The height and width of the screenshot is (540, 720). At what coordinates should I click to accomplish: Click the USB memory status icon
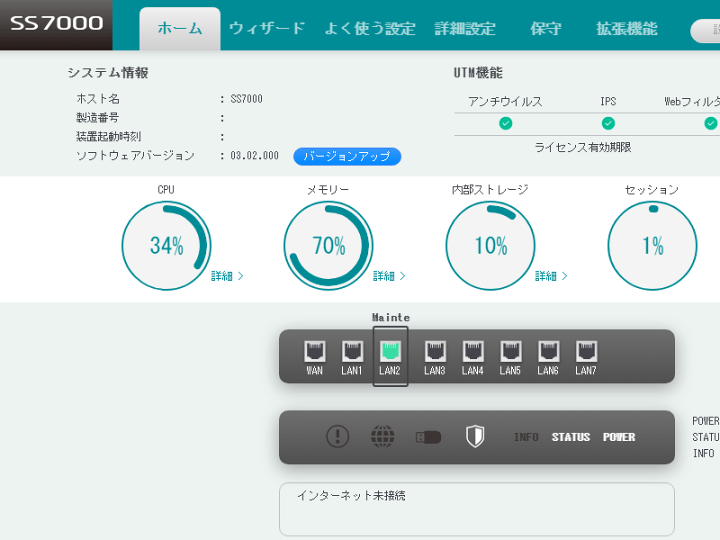428,437
